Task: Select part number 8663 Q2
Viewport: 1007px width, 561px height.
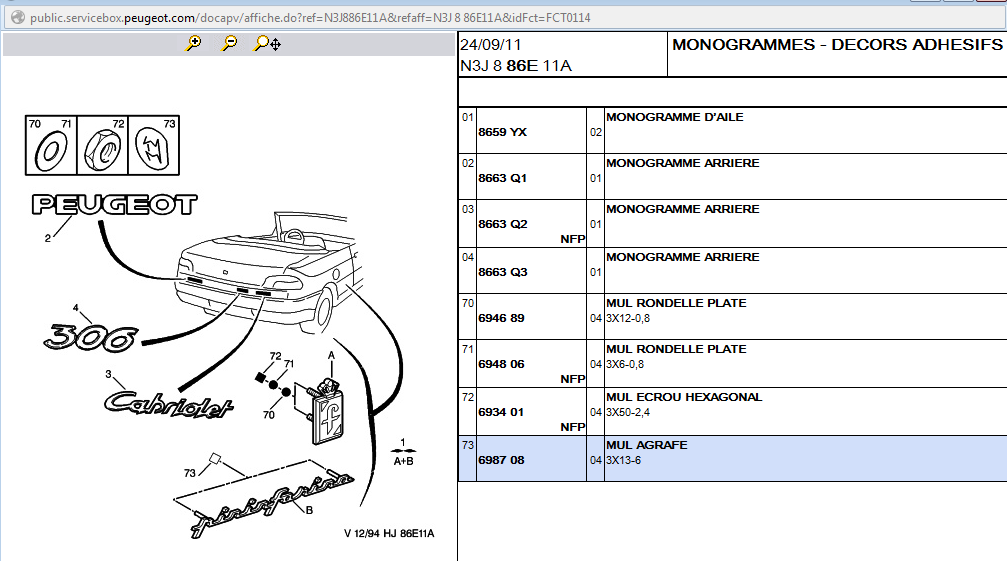Action: 502,224
